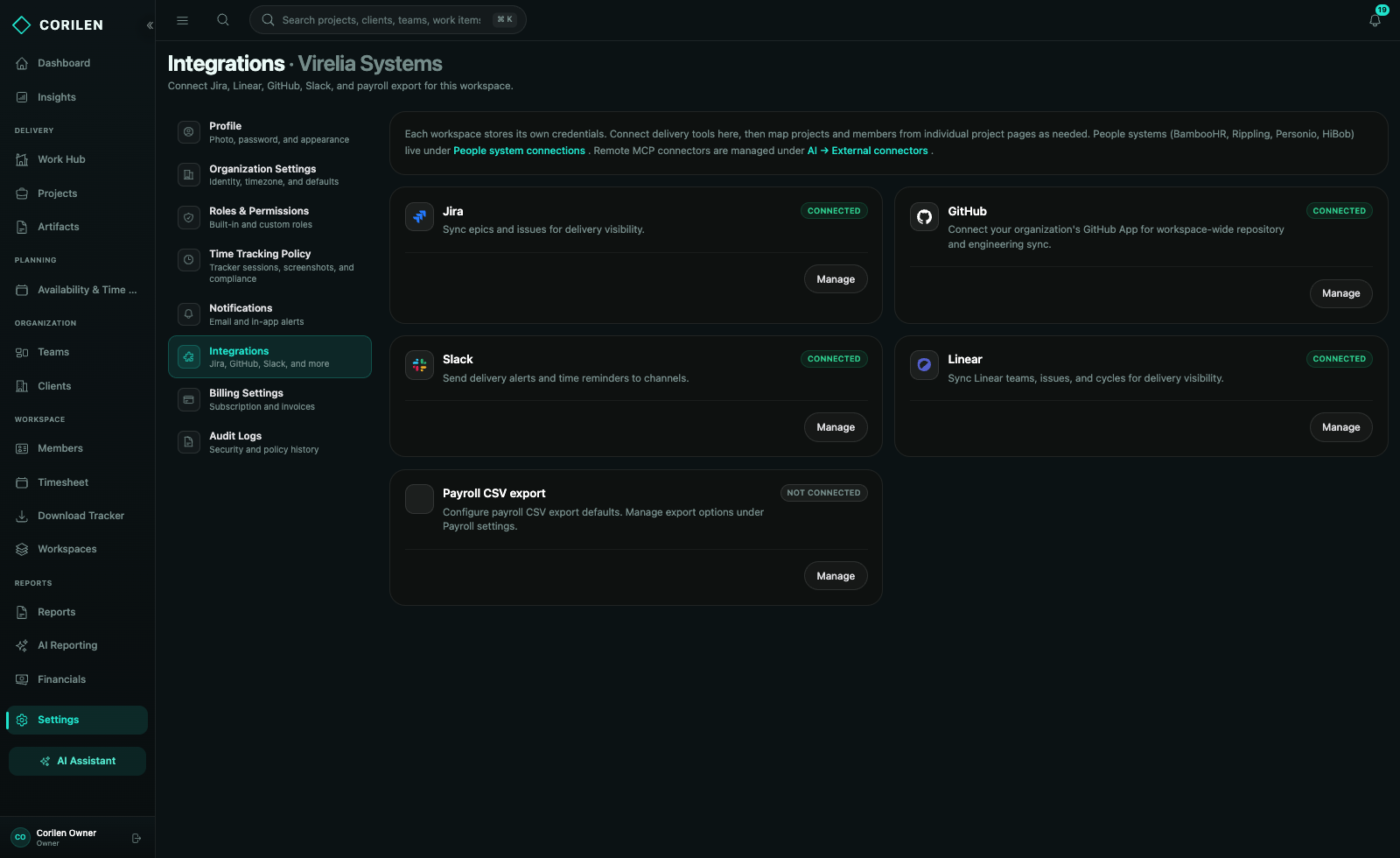Viewport: 1400px width, 858px height.
Task: Click the GitHub logo icon
Action: 925,216
